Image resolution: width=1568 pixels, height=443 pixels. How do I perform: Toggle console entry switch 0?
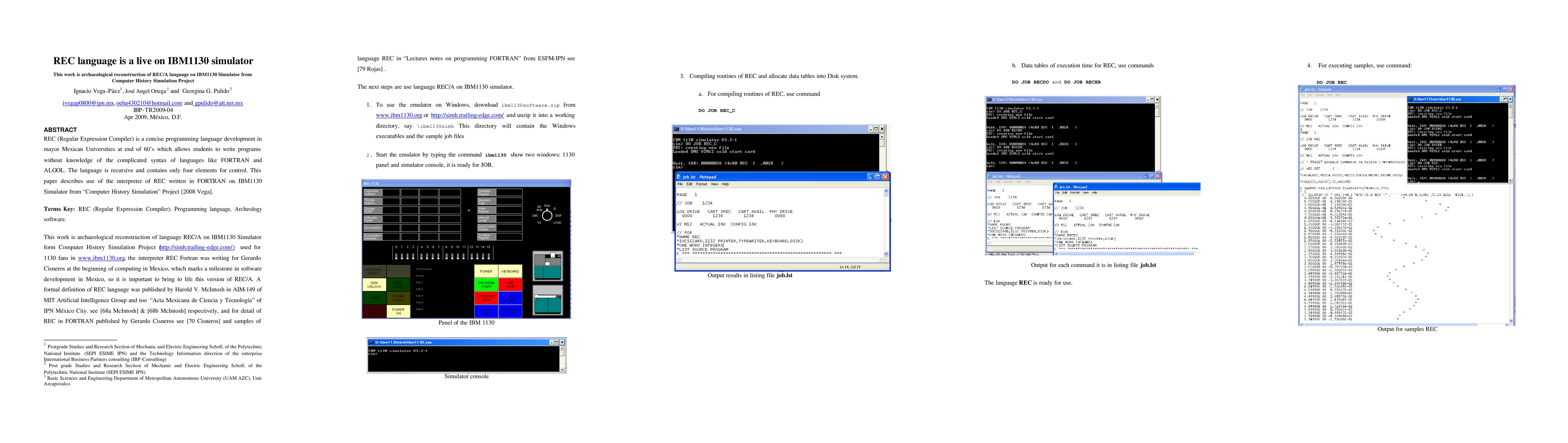[396, 257]
